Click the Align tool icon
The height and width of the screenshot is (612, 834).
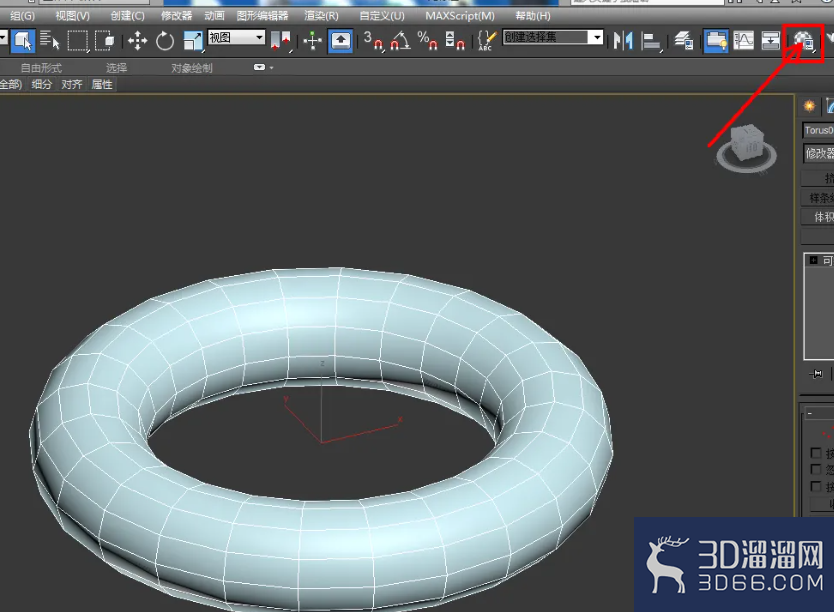650,41
